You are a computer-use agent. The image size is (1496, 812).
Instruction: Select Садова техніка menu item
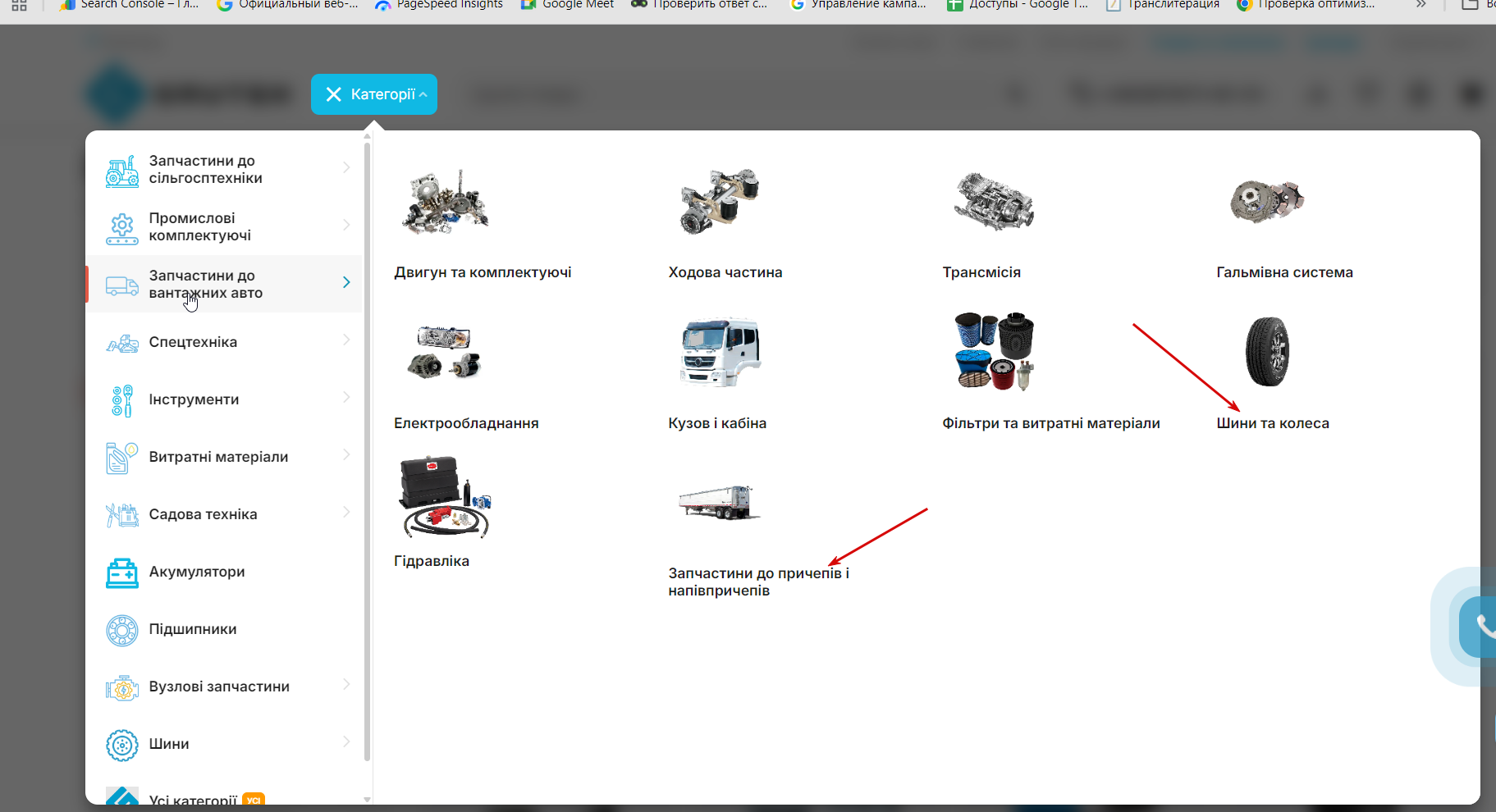coord(224,514)
